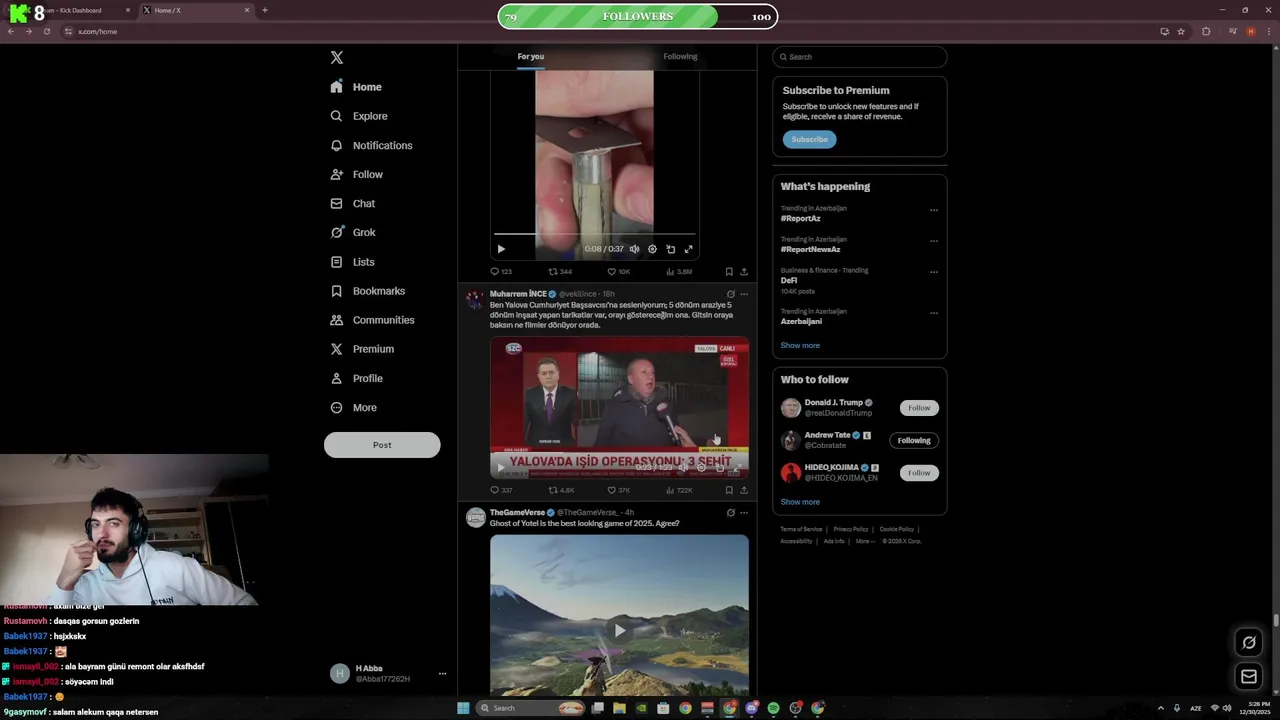This screenshot has width=1280, height=720.
Task: Click the X search field
Action: (859, 57)
